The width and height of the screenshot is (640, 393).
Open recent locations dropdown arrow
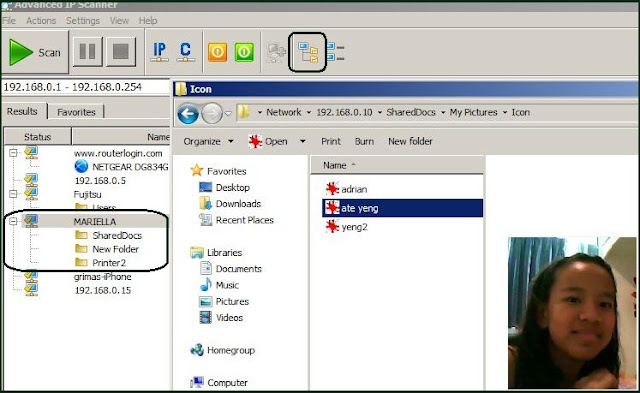point(228,113)
